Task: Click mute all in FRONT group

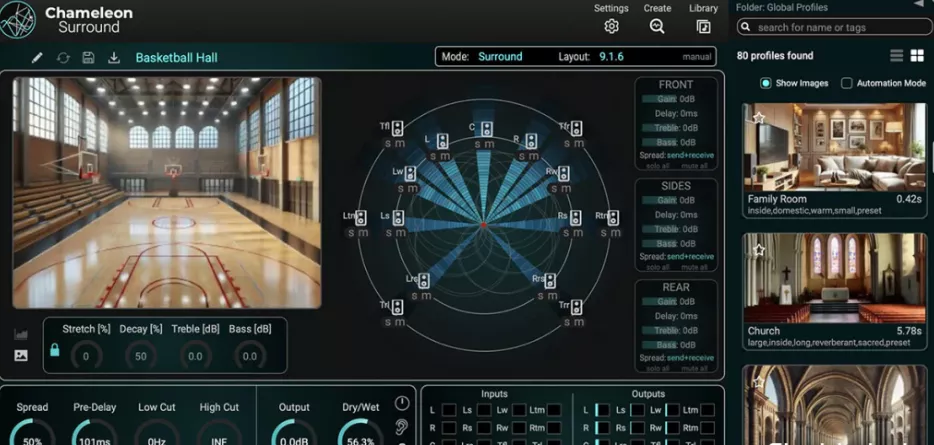Action: [x=695, y=166]
